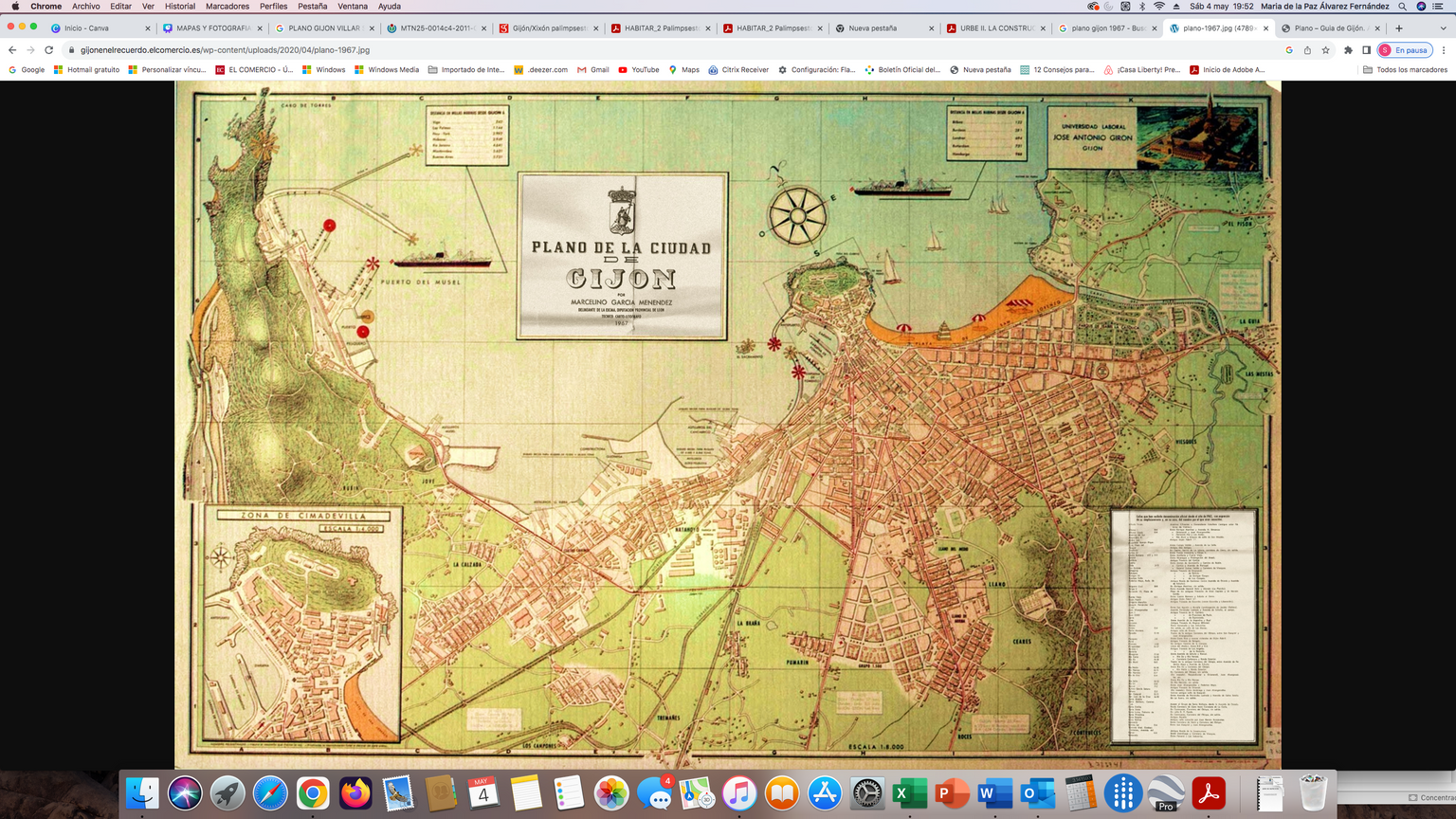Open a new tab with plus button
Viewport: 1456px width, 819px height.
pos(1398,28)
